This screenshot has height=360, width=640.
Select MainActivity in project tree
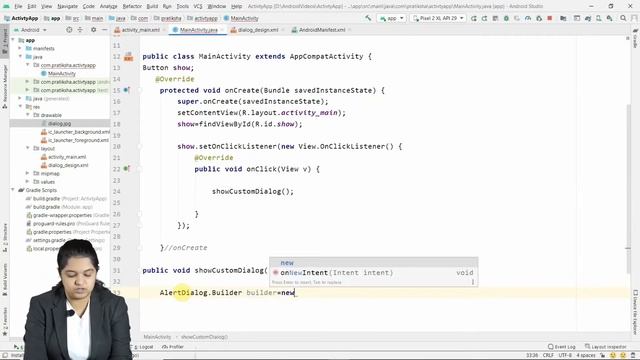[62, 73]
